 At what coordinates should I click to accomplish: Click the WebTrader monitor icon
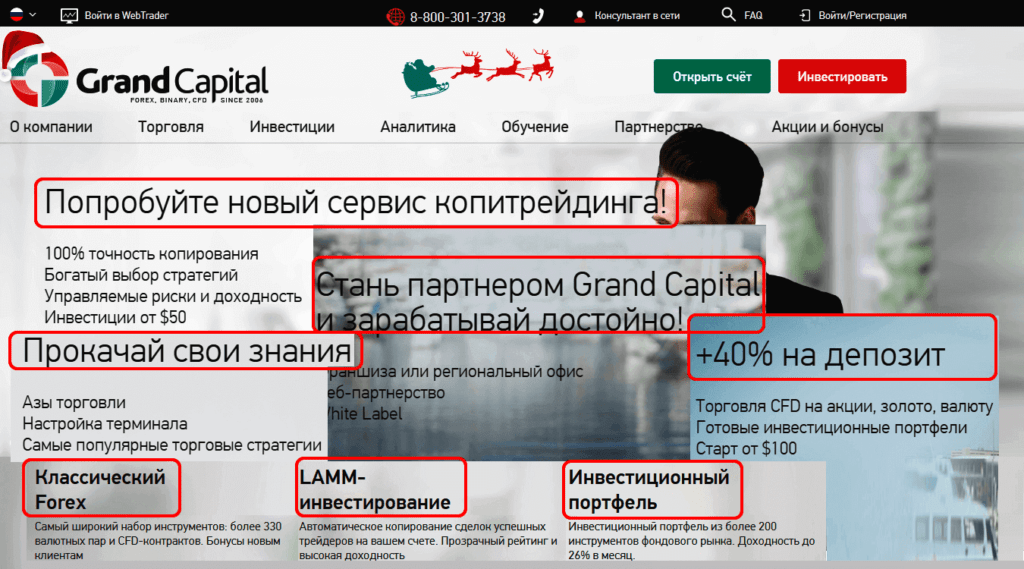click(69, 15)
